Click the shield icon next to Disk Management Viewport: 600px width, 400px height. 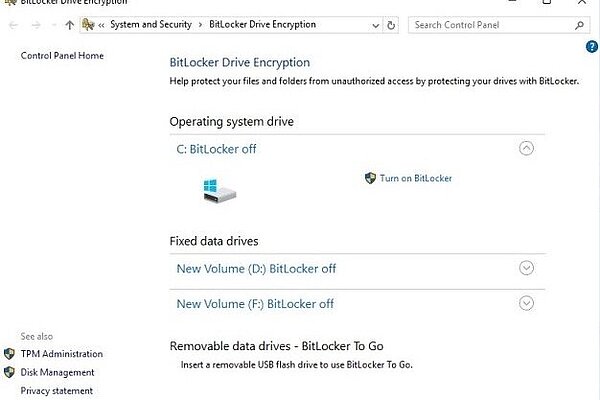[9, 372]
